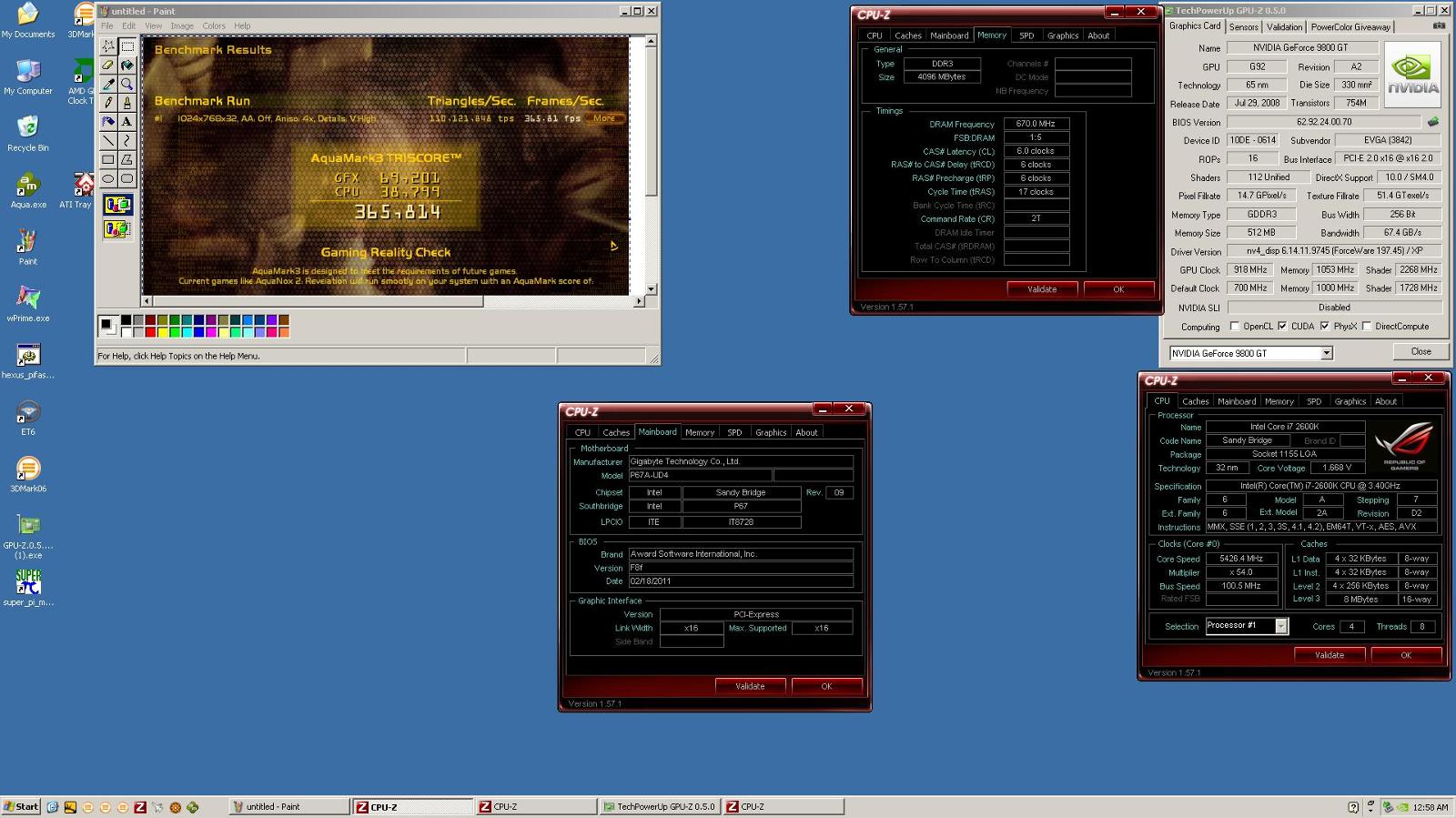Image resolution: width=1456 pixels, height=818 pixels.
Task: Switch to the untitled - Paint taskbar item
Action: pyautogui.click(x=288, y=806)
